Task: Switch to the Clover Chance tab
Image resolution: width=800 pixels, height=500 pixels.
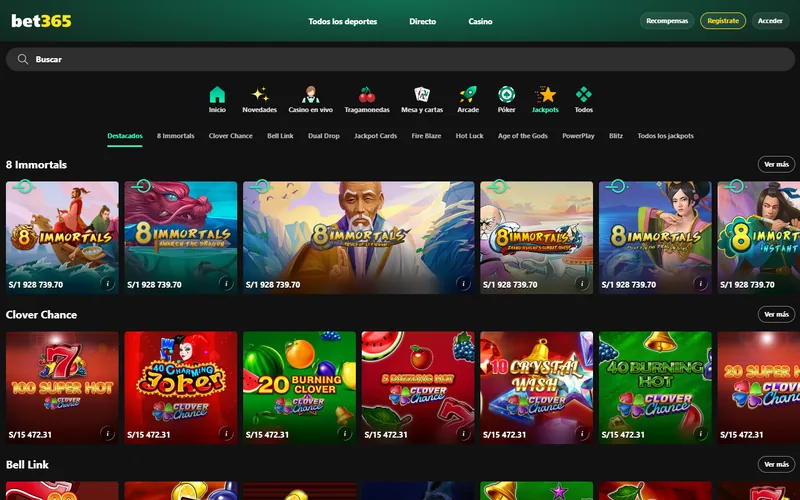Action: (231, 136)
